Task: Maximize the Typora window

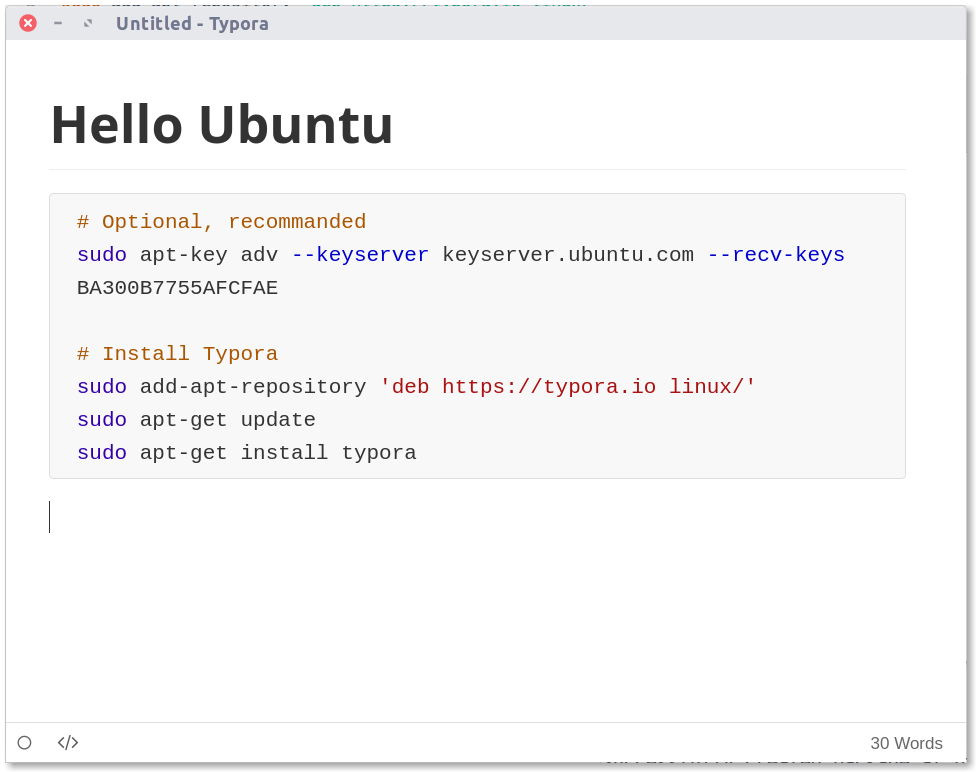Action: (x=88, y=23)
